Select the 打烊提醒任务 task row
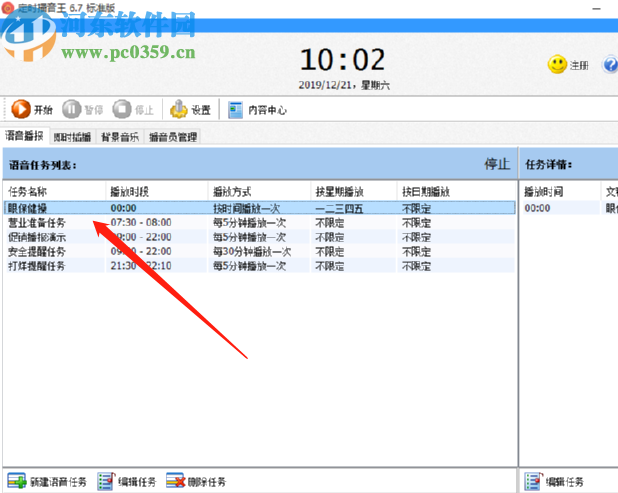The height and width of the screenshot is (493, 618). pos(260,266)
